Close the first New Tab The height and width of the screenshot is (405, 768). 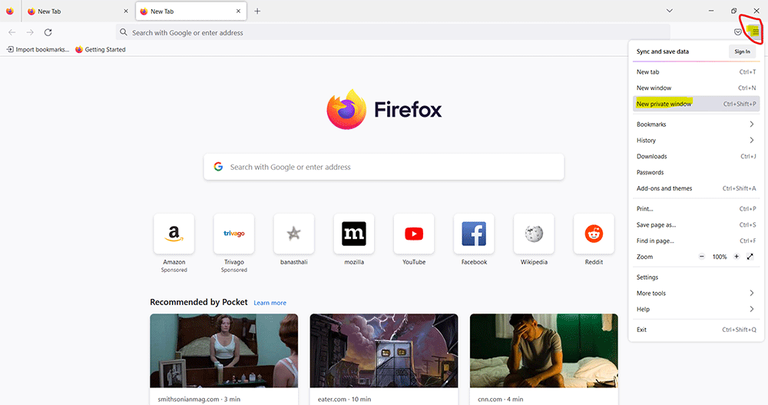click(x=126, y=11)
